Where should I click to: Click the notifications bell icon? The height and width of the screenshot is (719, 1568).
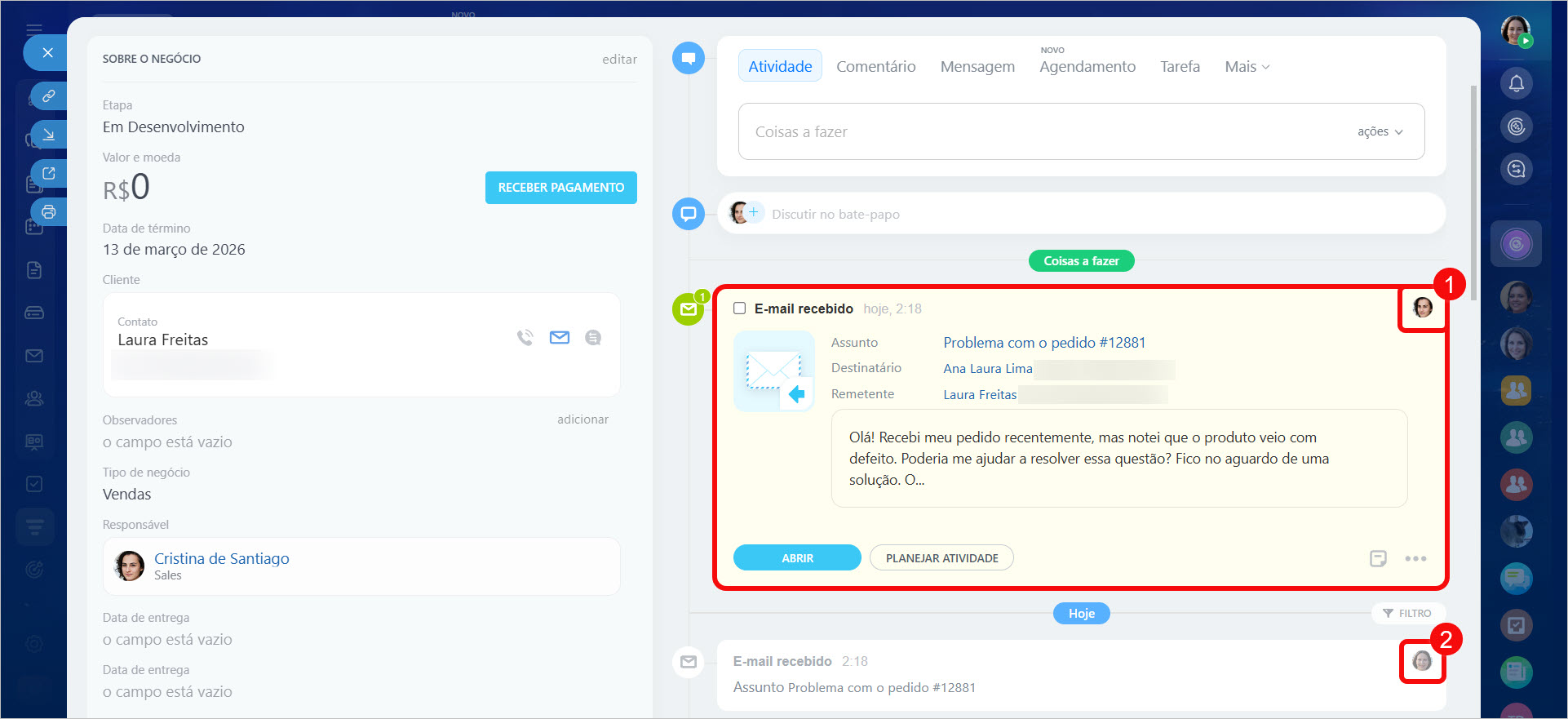point(1516,83)
